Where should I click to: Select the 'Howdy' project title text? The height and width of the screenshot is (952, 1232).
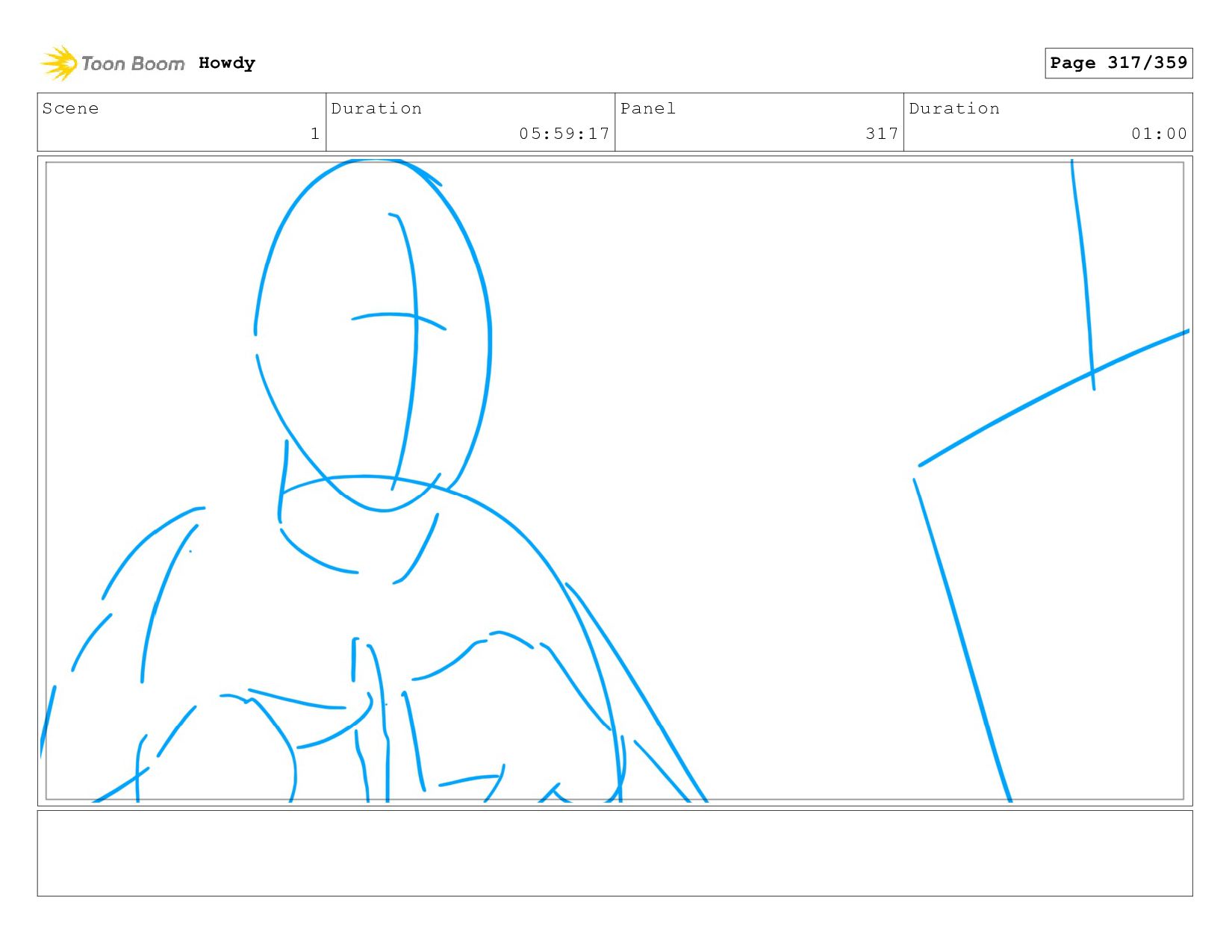tap(227, 63)
